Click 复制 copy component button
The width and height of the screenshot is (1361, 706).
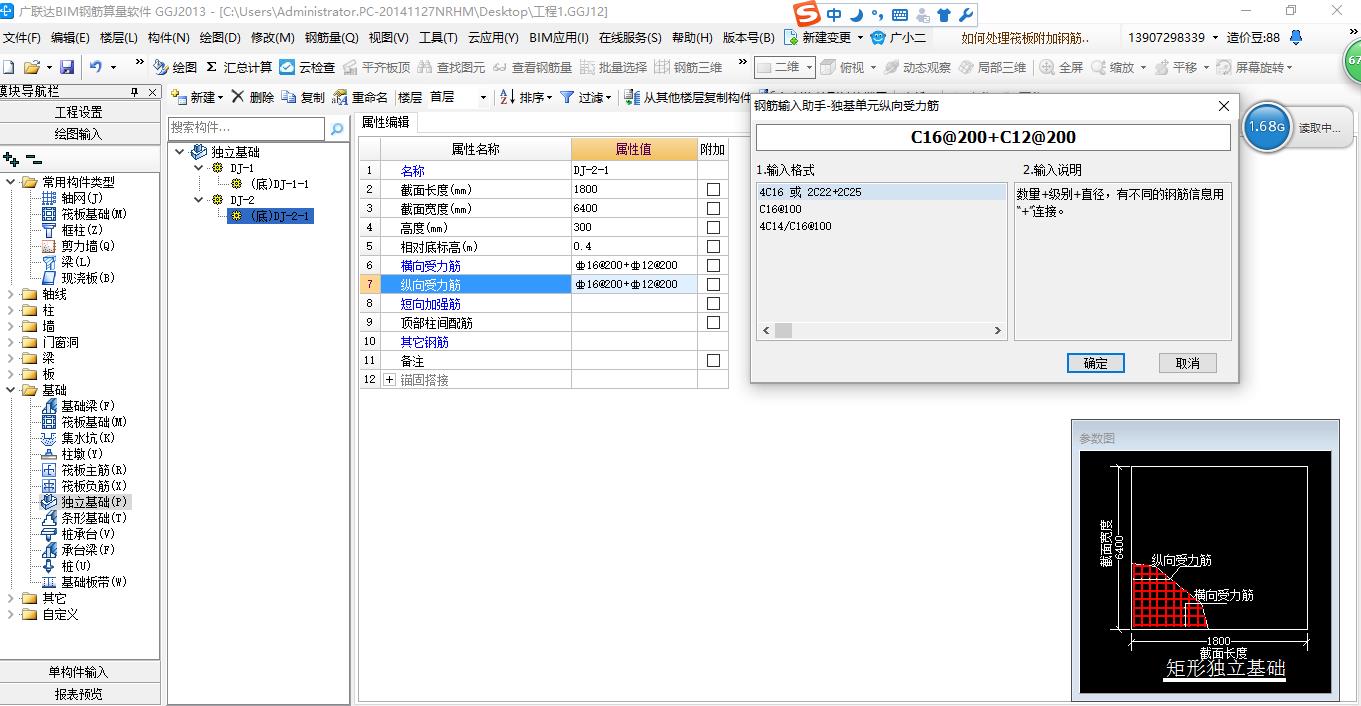(304, 97)
